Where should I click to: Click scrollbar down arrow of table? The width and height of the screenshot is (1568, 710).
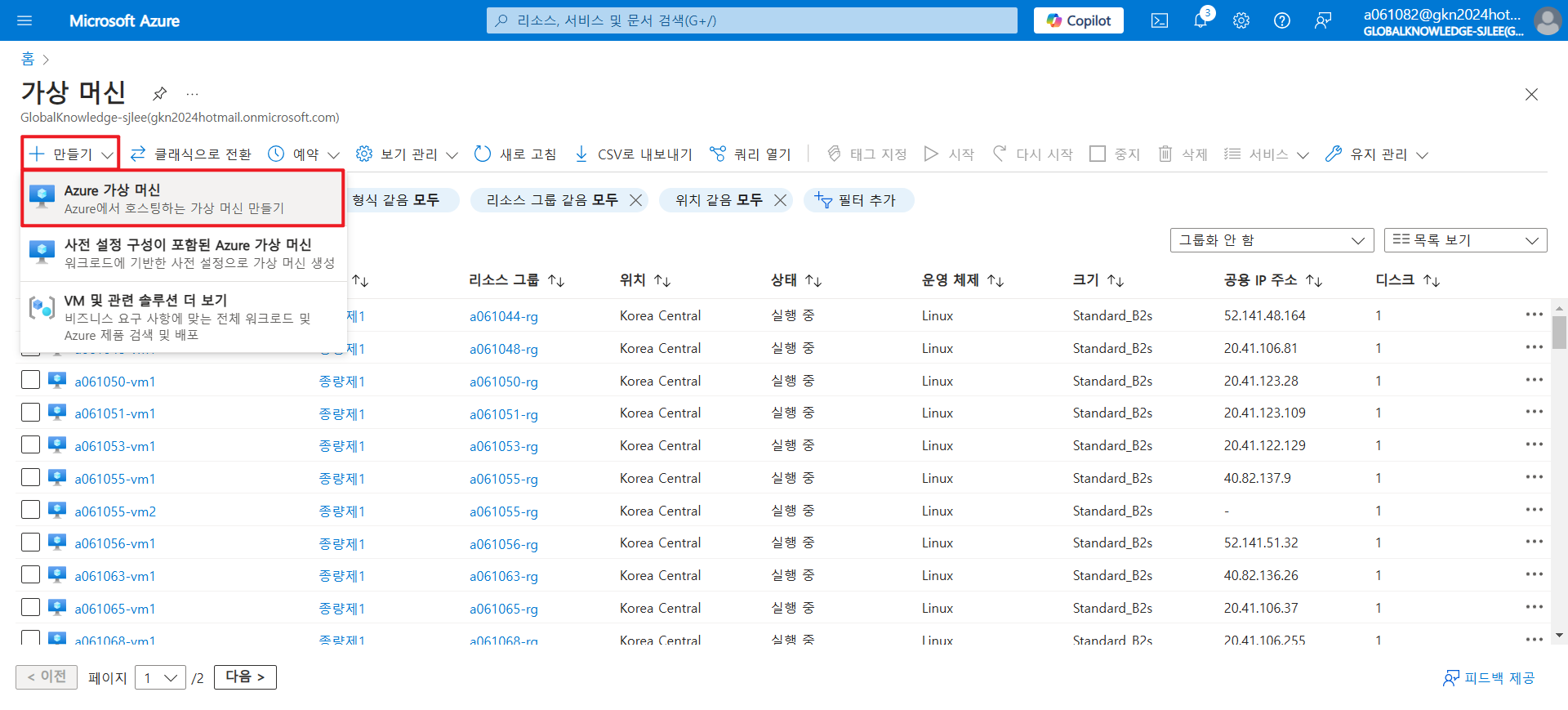coord(1559,635)
